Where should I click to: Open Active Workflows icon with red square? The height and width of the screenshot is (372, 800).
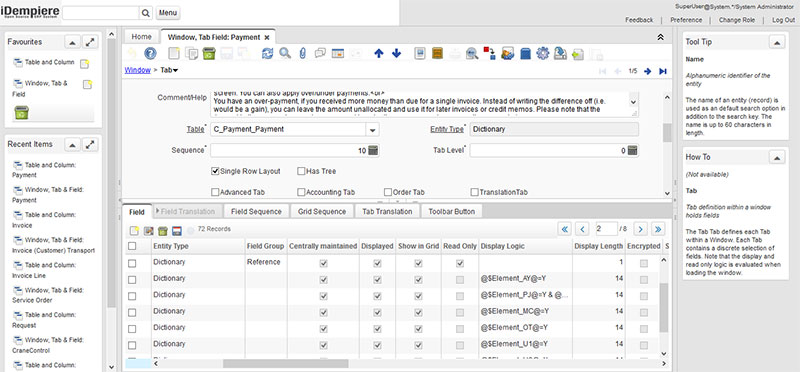click(489, 53)
